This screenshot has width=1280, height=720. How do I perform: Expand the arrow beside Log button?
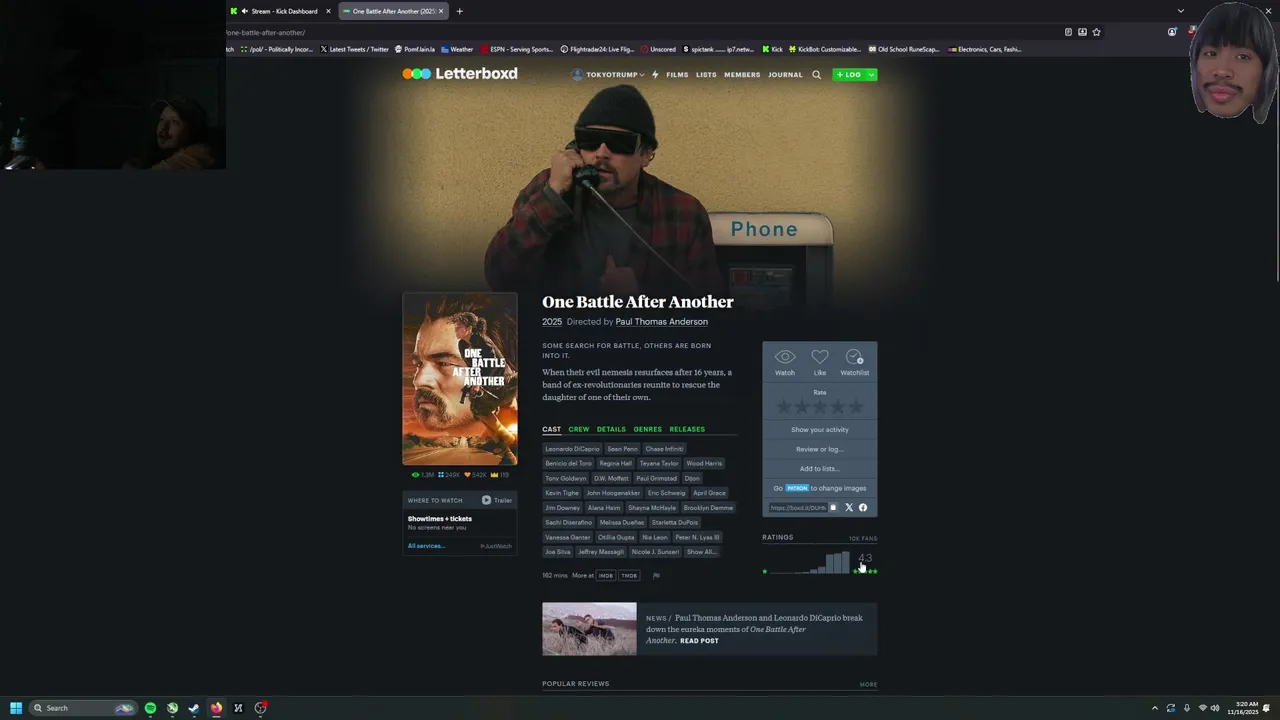871,75
